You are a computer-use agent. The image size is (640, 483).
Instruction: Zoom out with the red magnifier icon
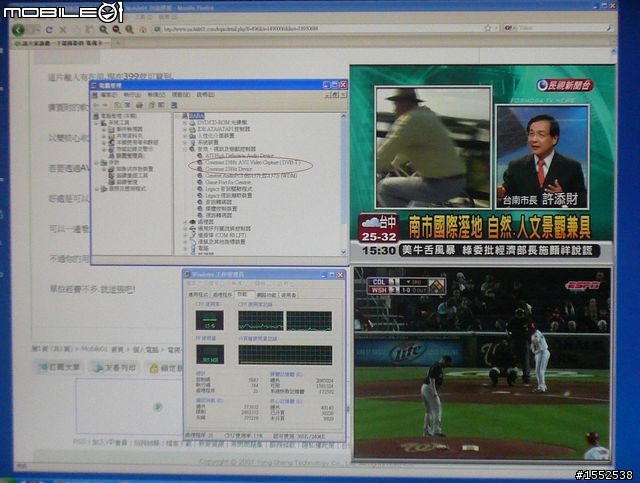(116, 29)
